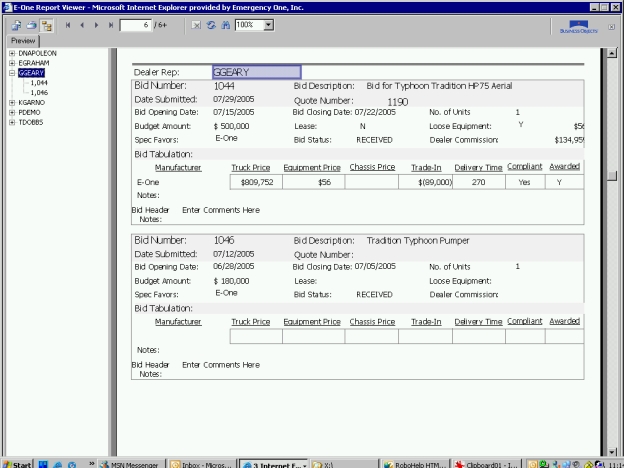Click the scroll down arrow of report
This screenshot has height=468, width=624.
[612, 452]
